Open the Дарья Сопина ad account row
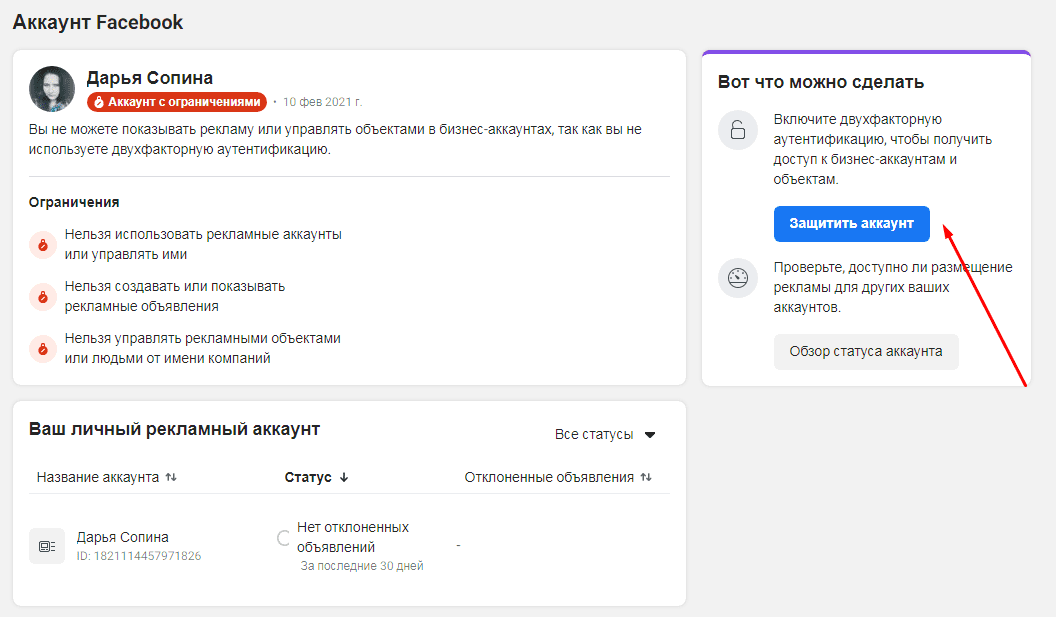This screenshot has height=617, width=1056. pyautogui.click(x=123, y=537)
